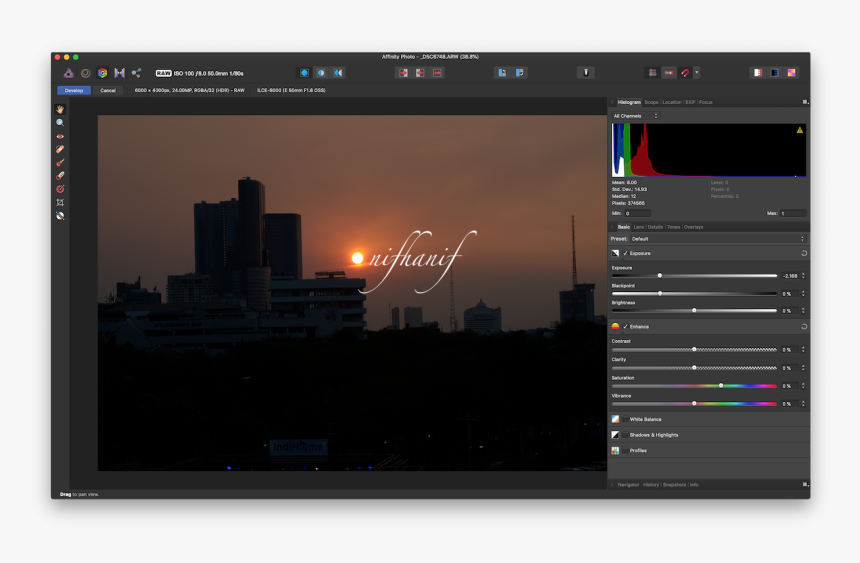Switch to the Liquify Persona icon
The image size is (860, 563).
pyautogui.click(x=86, y=73)
